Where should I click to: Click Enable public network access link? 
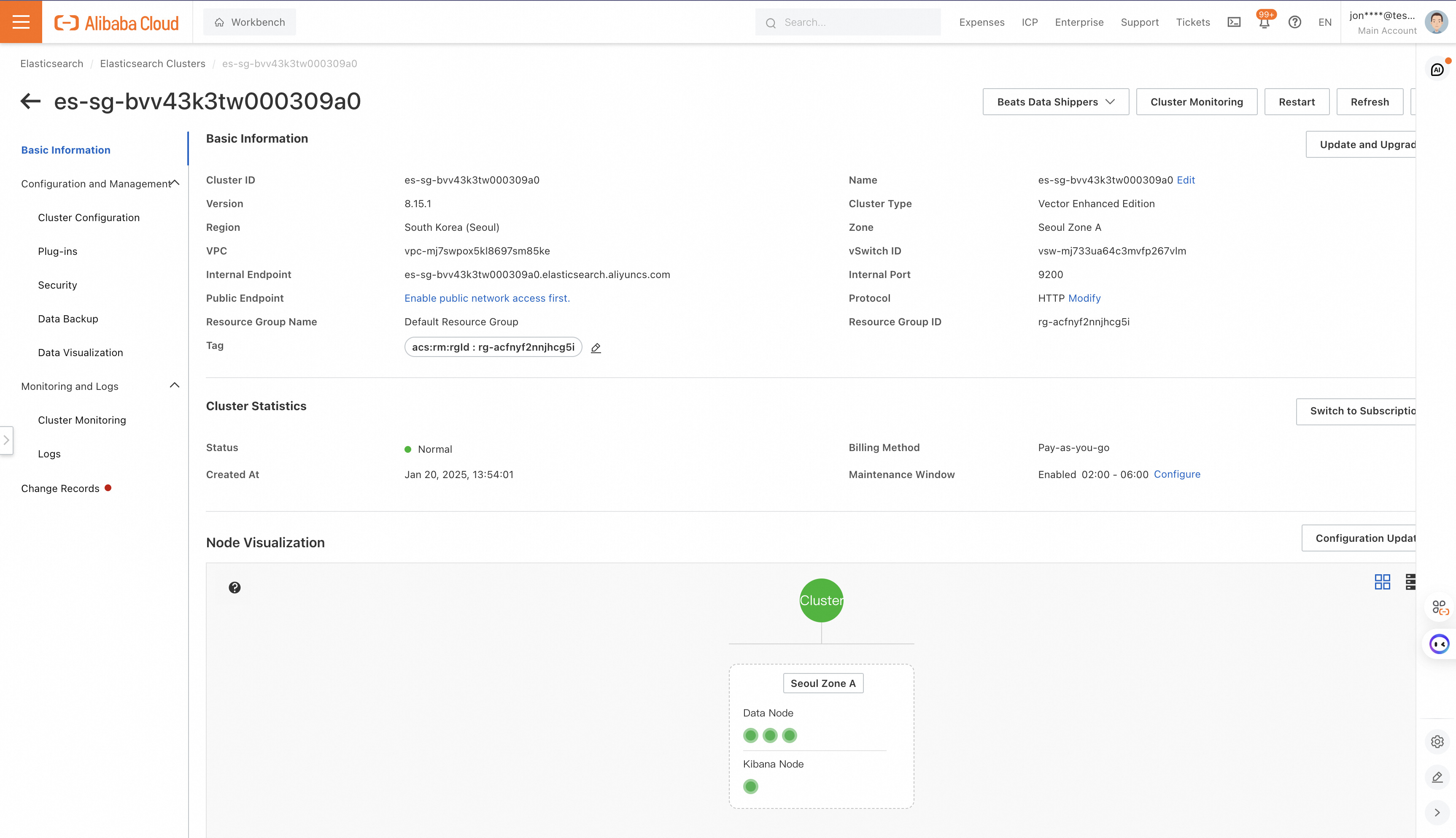coord(487,298)
